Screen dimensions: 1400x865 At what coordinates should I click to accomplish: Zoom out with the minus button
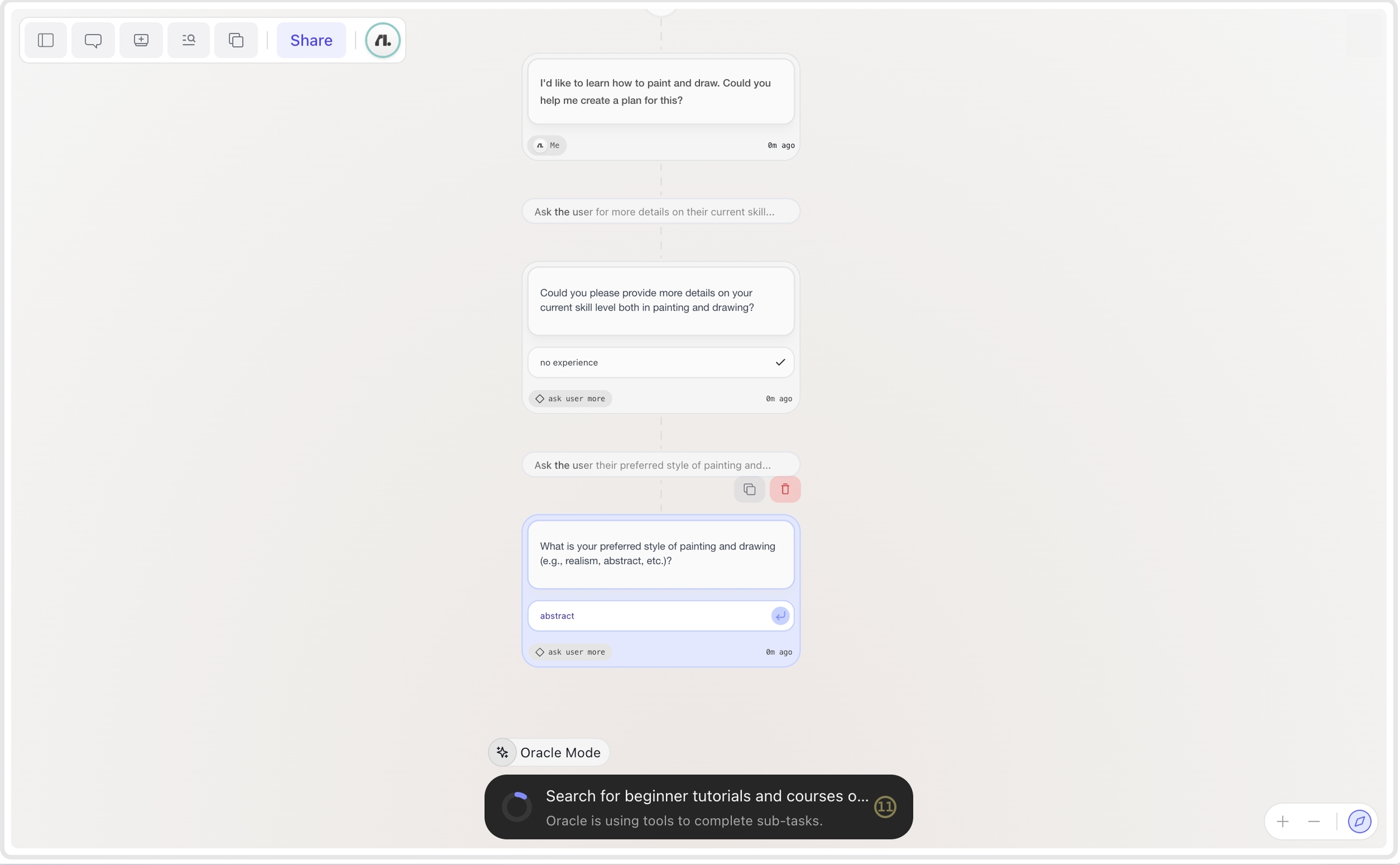1314,822
